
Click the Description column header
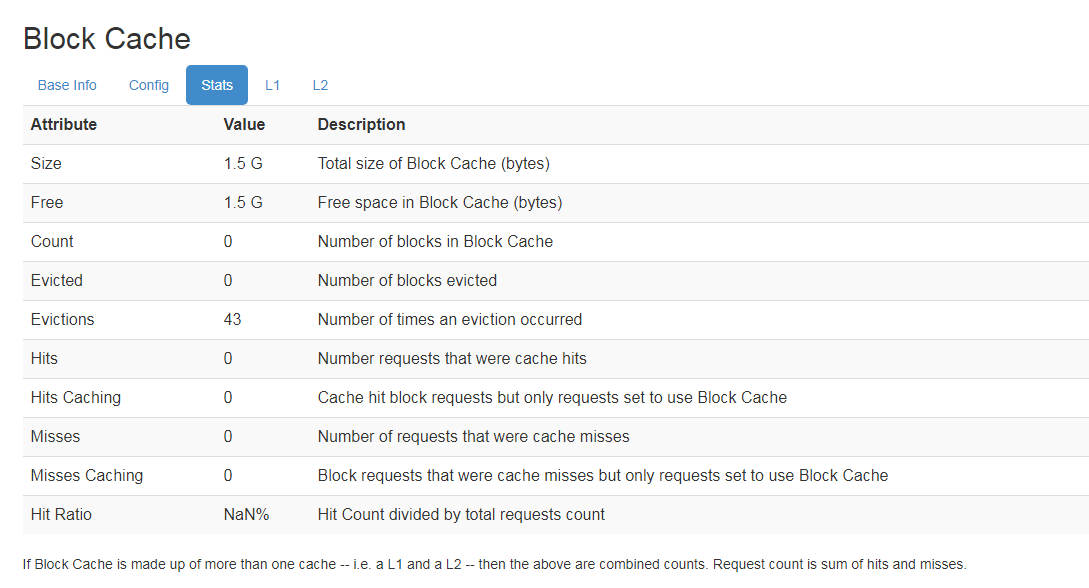point(361,125)
